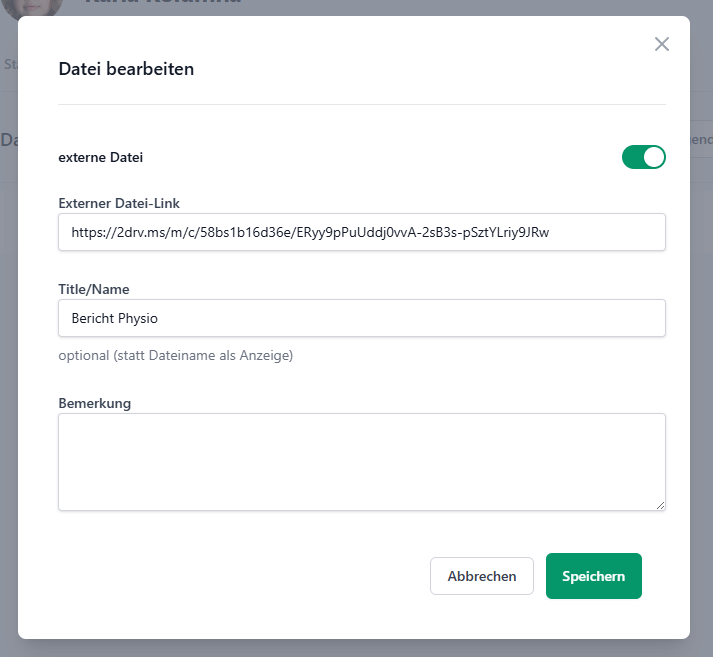
Task: Click the Datei bearbeiten heading
Action: [x=126, y=69]
